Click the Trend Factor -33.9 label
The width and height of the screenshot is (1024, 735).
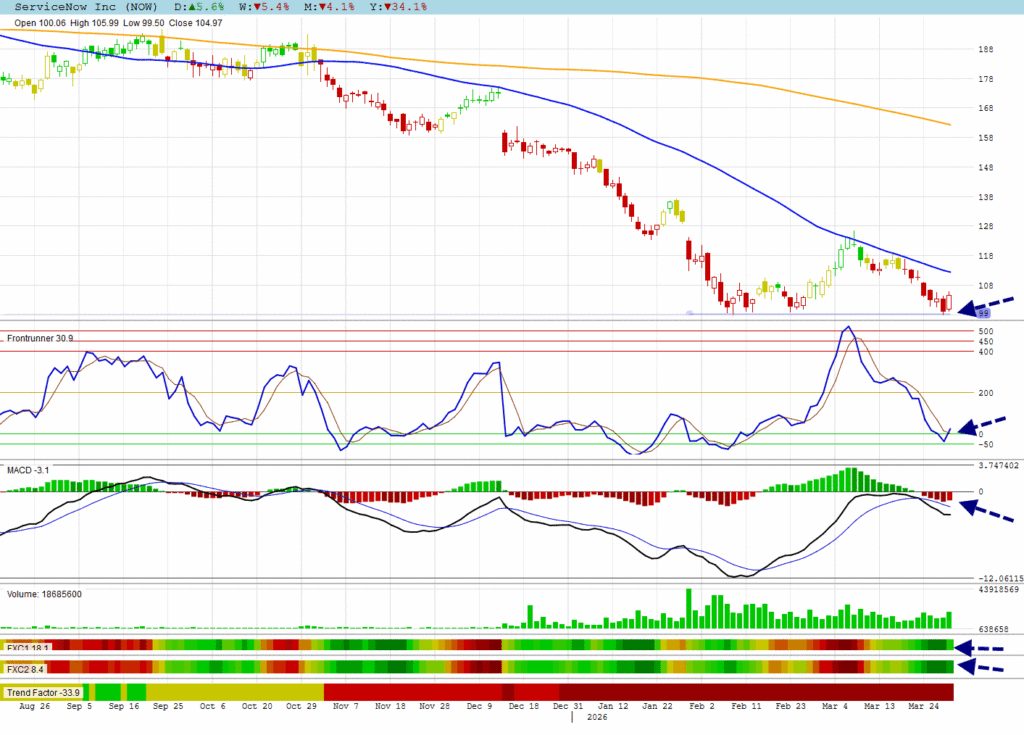(42, 692)
